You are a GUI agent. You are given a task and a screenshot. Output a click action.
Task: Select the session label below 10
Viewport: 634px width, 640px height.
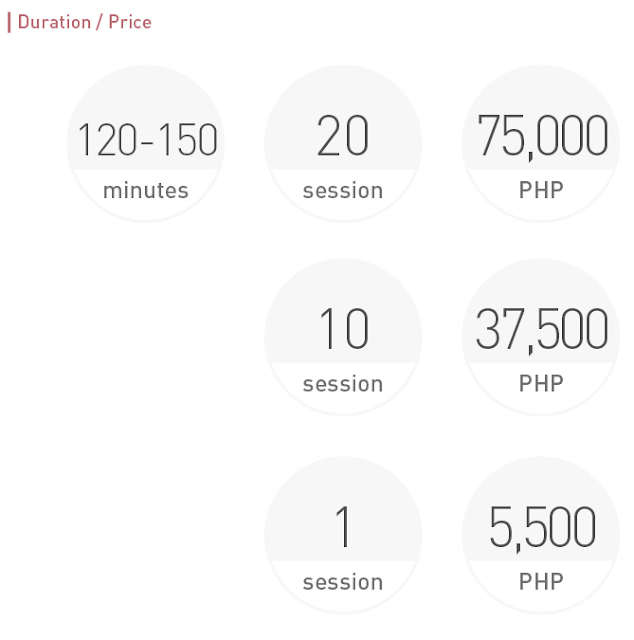[x=343, y=384]
